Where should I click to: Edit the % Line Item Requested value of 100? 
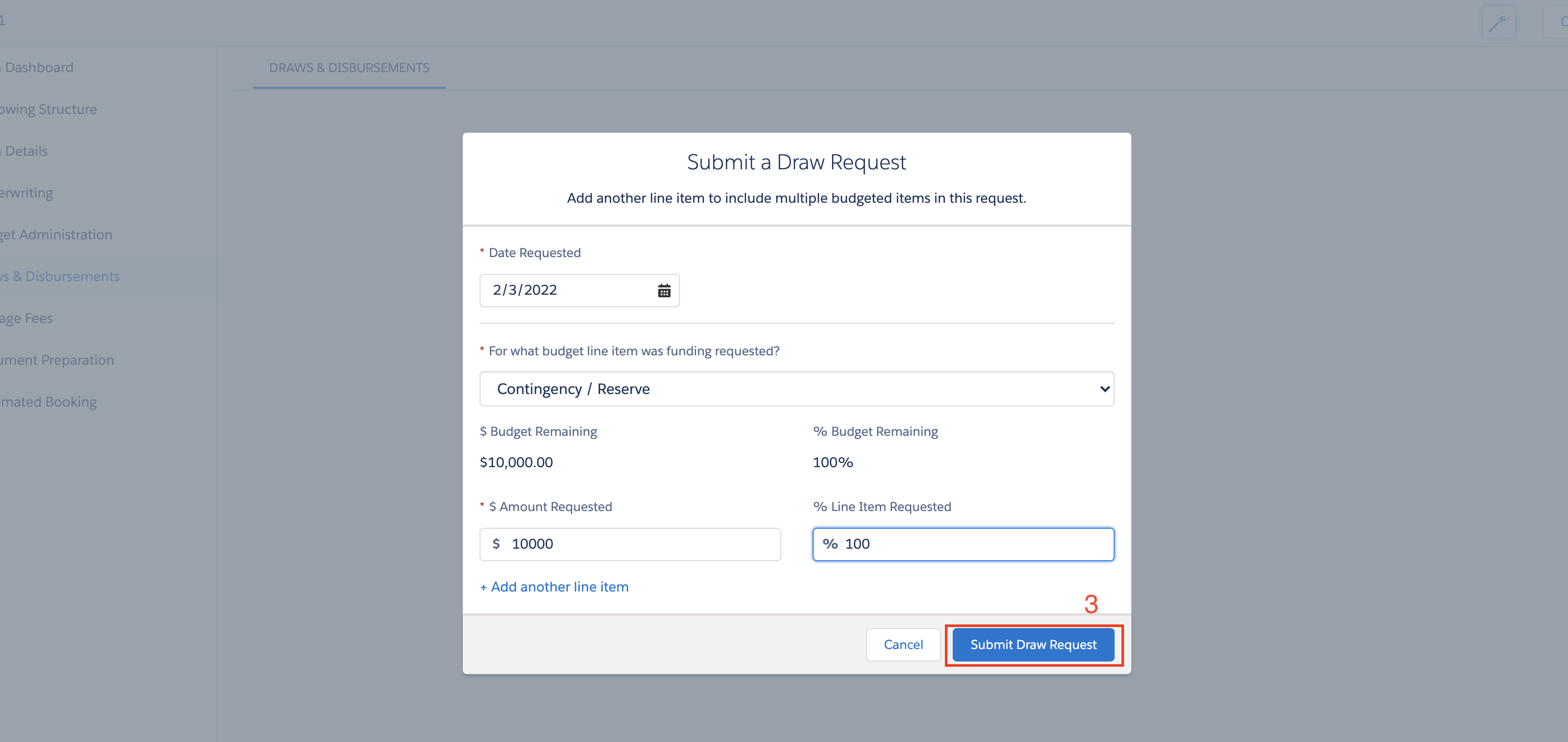(x=963, y=544)
